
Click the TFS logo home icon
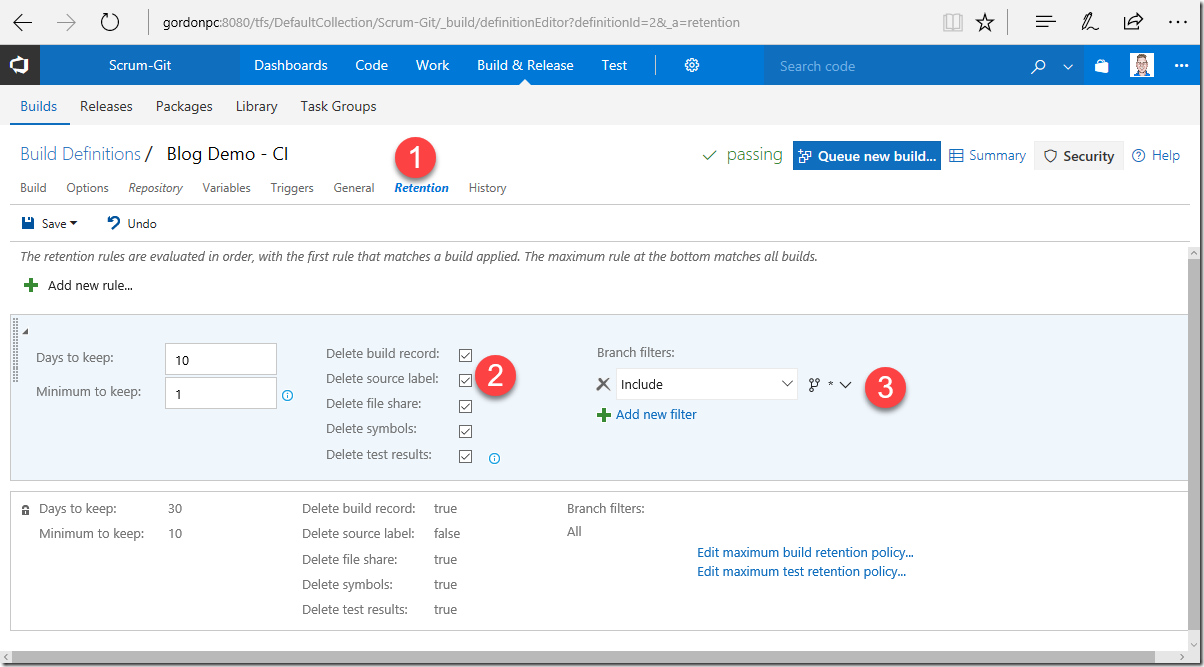click(x=19, y=65)
